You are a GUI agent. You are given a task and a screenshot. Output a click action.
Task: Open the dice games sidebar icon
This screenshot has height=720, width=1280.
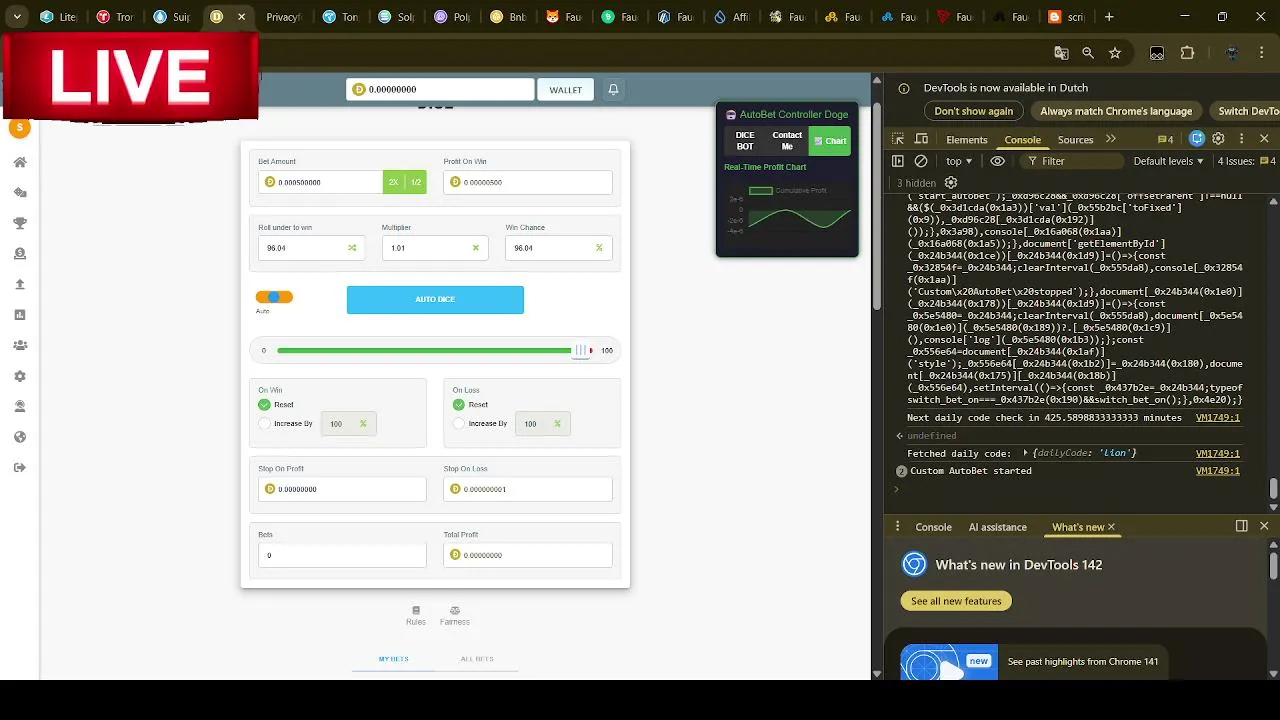[19, 193]
